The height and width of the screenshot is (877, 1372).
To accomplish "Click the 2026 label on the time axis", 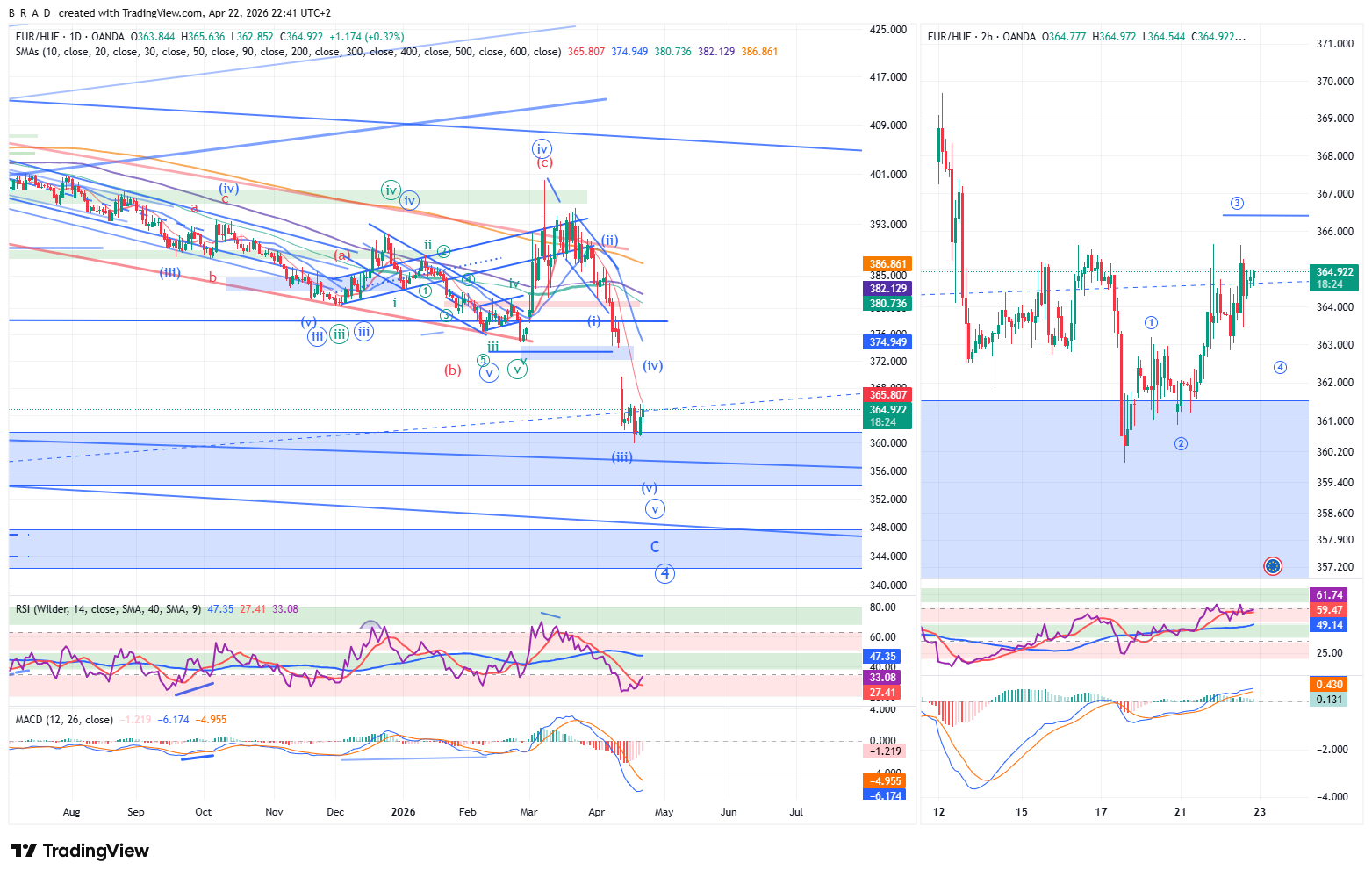I will coord(403,812).
